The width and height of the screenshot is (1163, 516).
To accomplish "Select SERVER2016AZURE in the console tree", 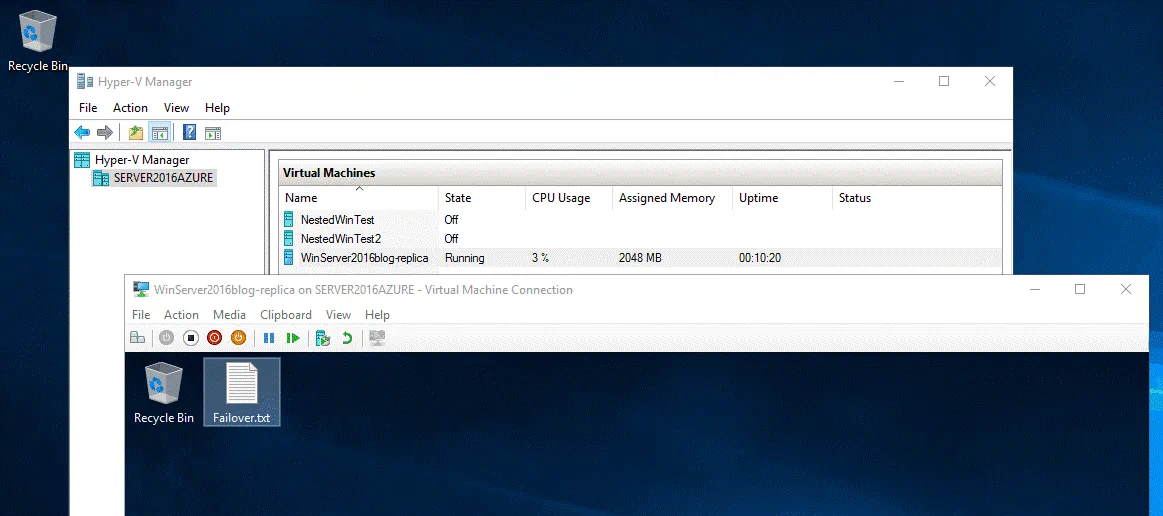I will click(x=163, y=178).
